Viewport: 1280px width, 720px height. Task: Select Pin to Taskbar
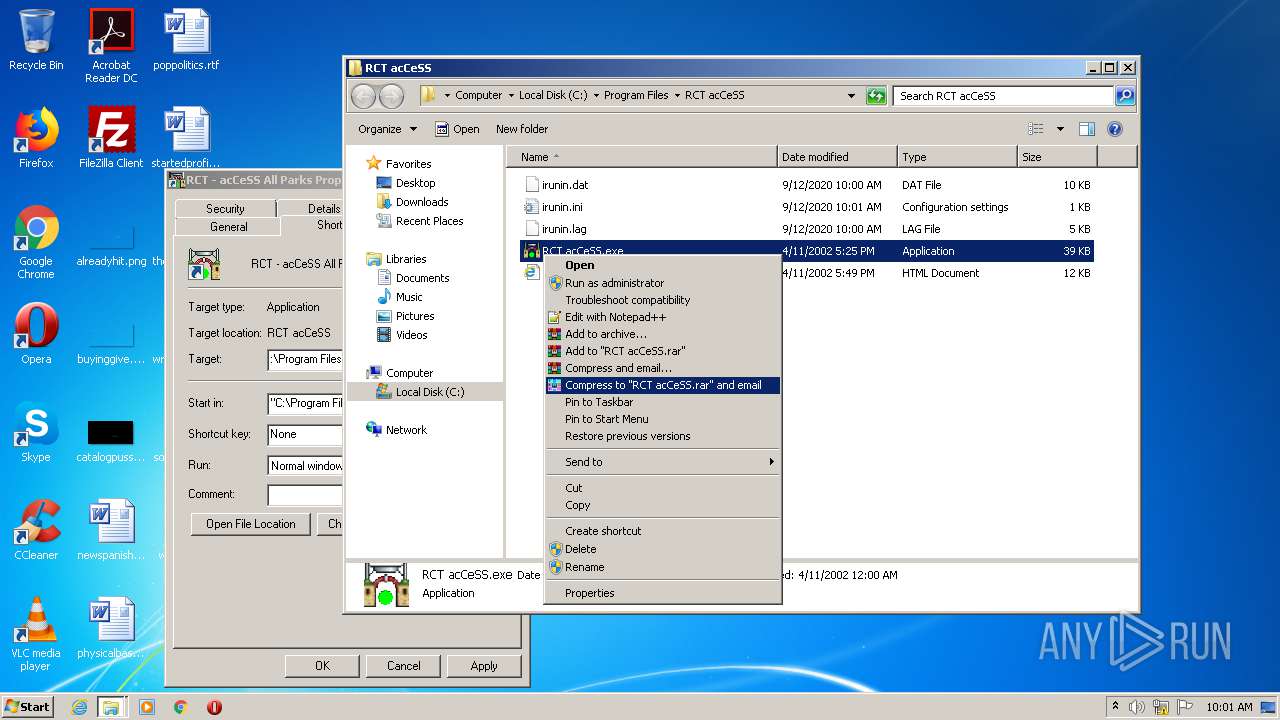(662, 402)
